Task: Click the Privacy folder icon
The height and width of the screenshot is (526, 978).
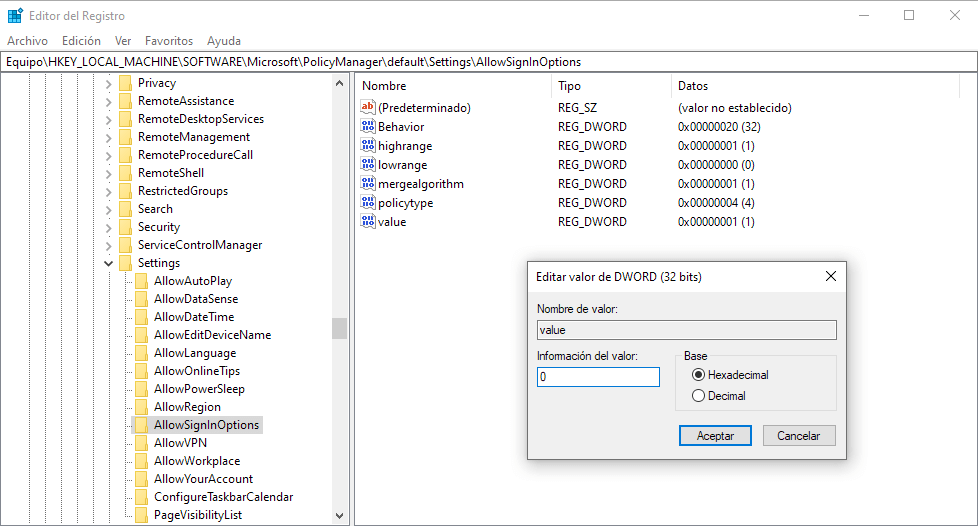Action: (125, 83)
